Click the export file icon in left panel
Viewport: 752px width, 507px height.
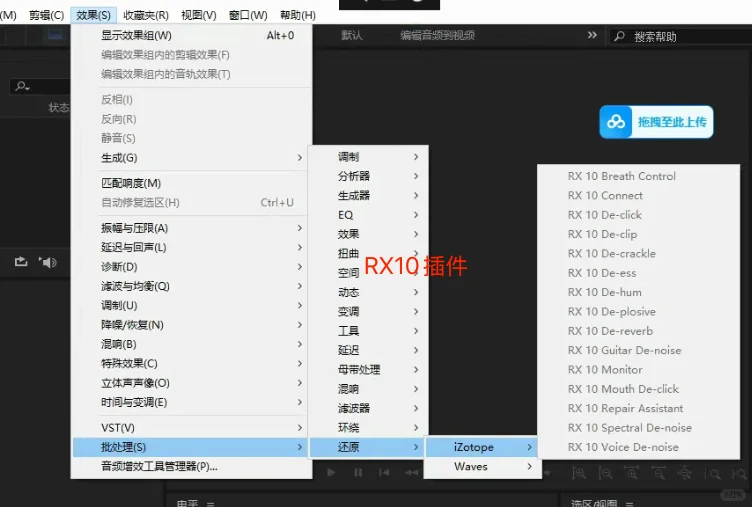click(21, 262)
